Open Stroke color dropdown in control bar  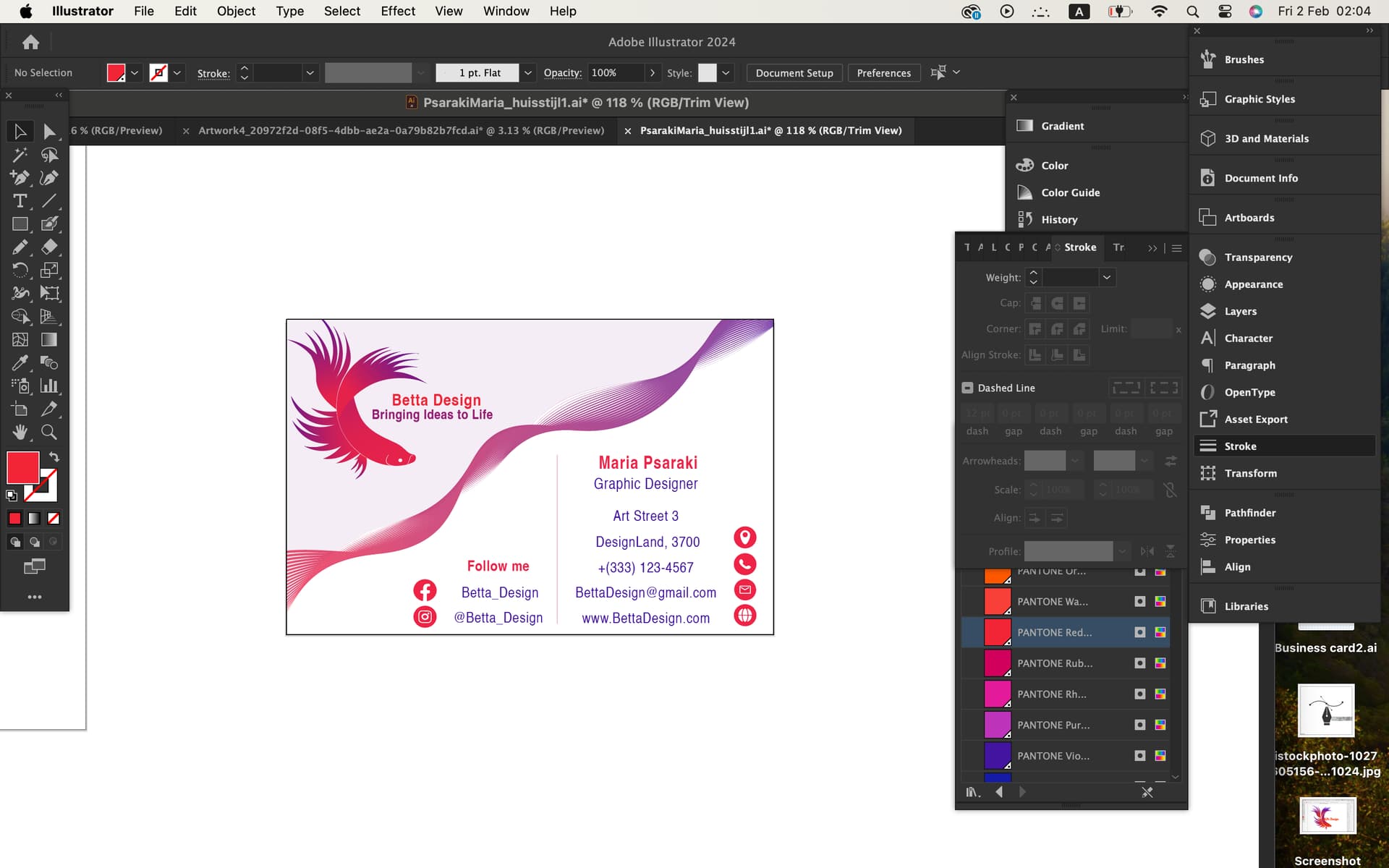coord(177,73)
